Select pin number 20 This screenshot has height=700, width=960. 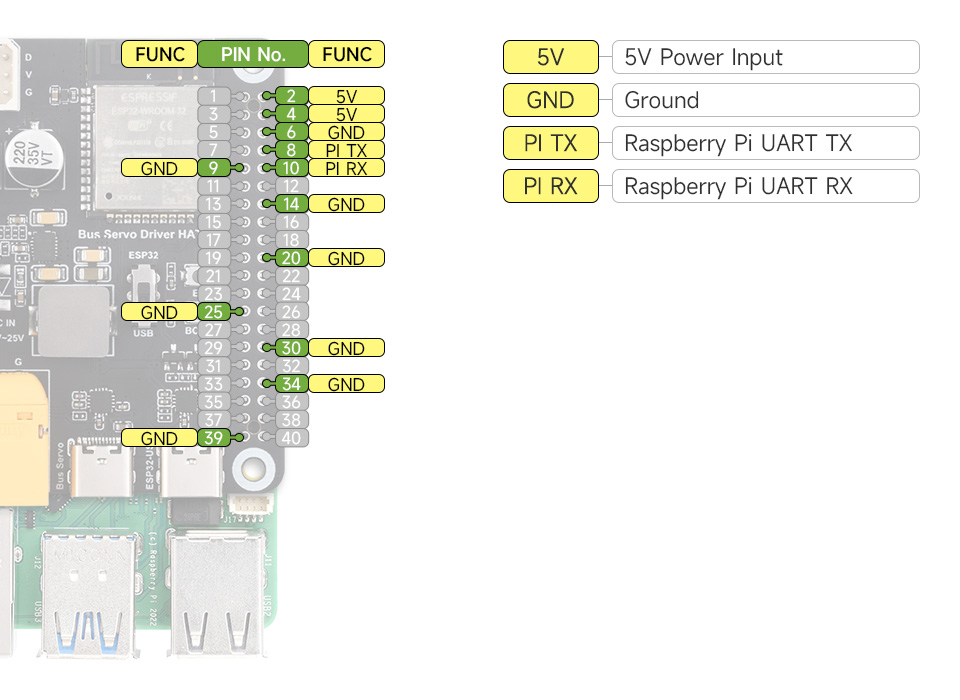click(x=291, y=258)
